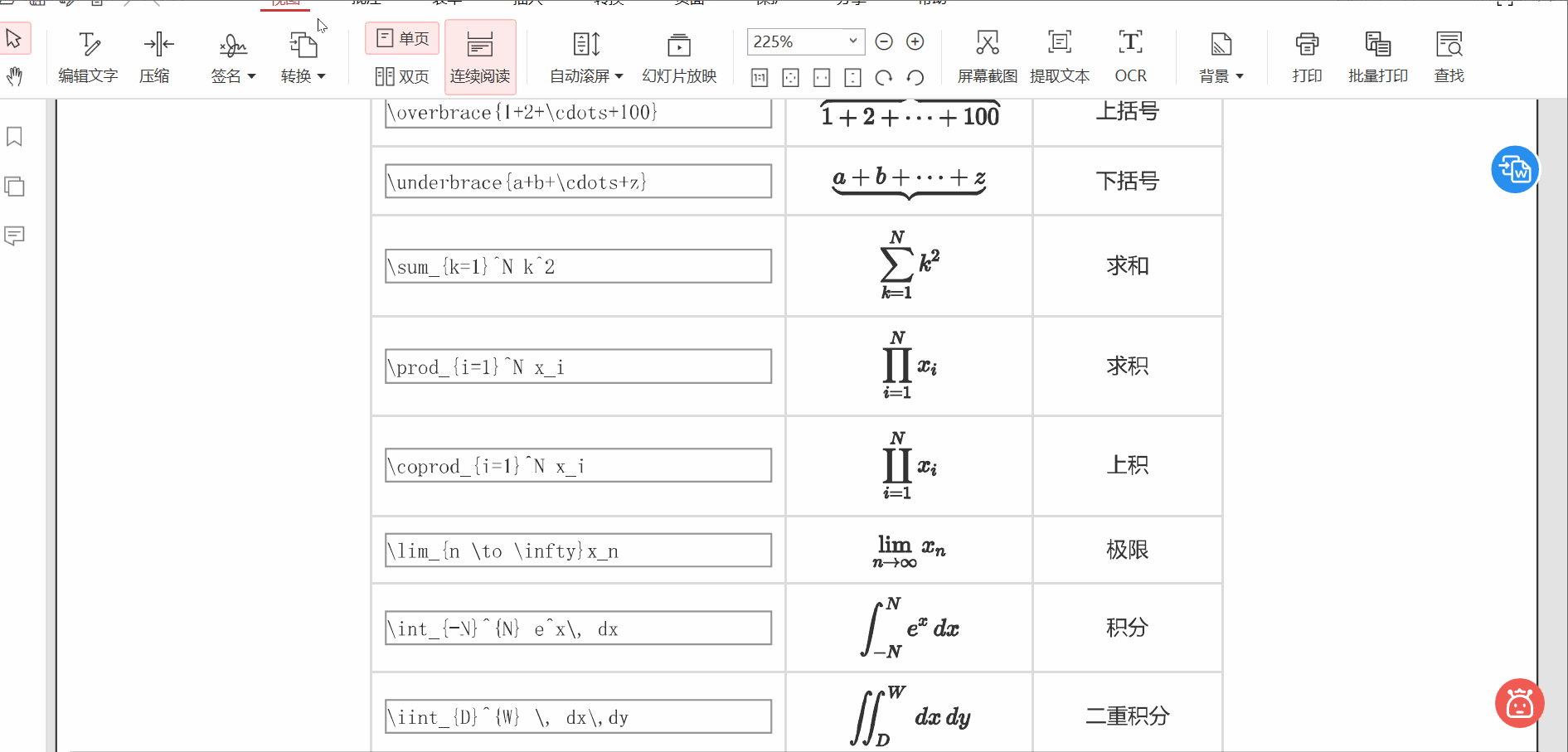Open the background (背景) dropdown
This screenshot has height=752, width=1568.
pos(1241,75)
